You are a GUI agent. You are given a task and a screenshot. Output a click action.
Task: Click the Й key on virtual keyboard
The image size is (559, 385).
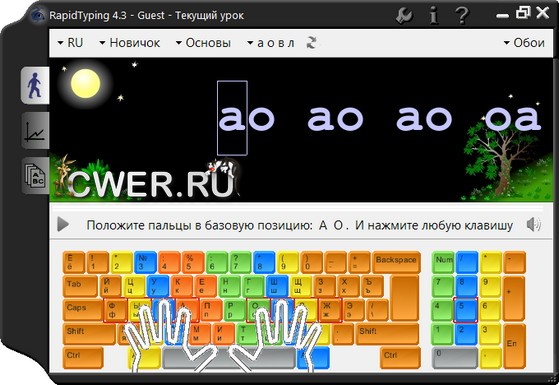click(111, 286)
